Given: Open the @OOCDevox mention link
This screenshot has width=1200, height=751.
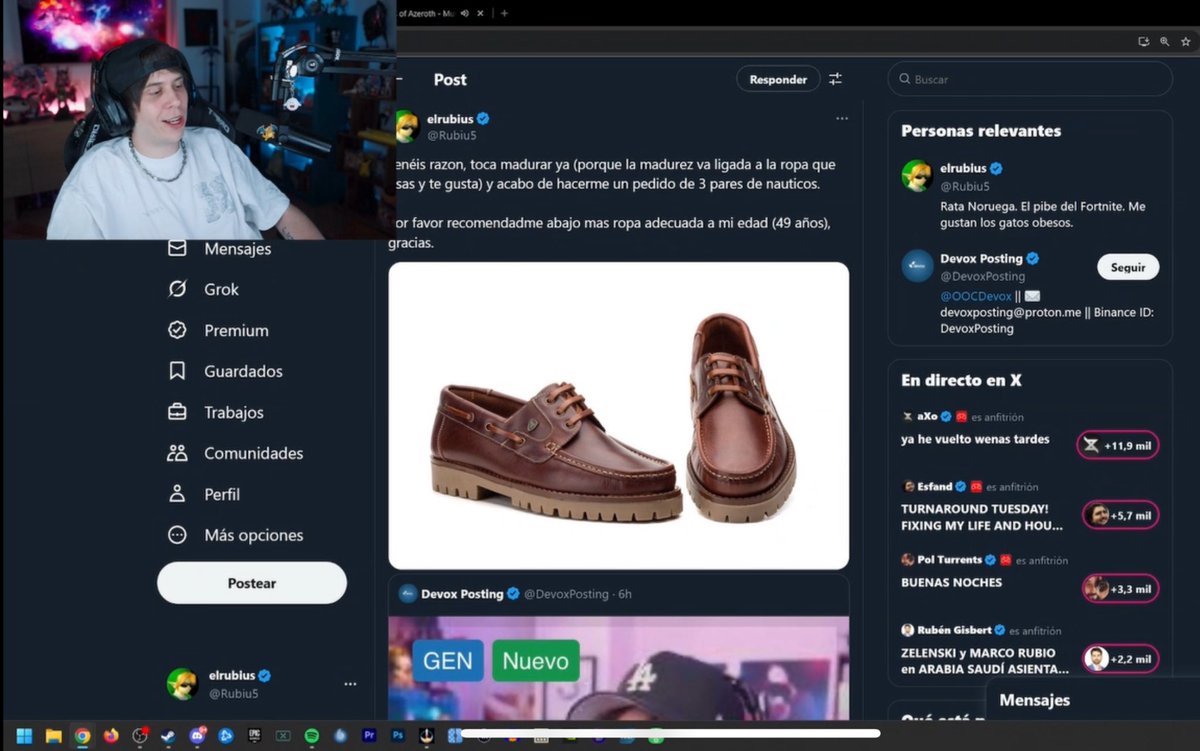Looking at the screenshot, I should coord(976,297).
